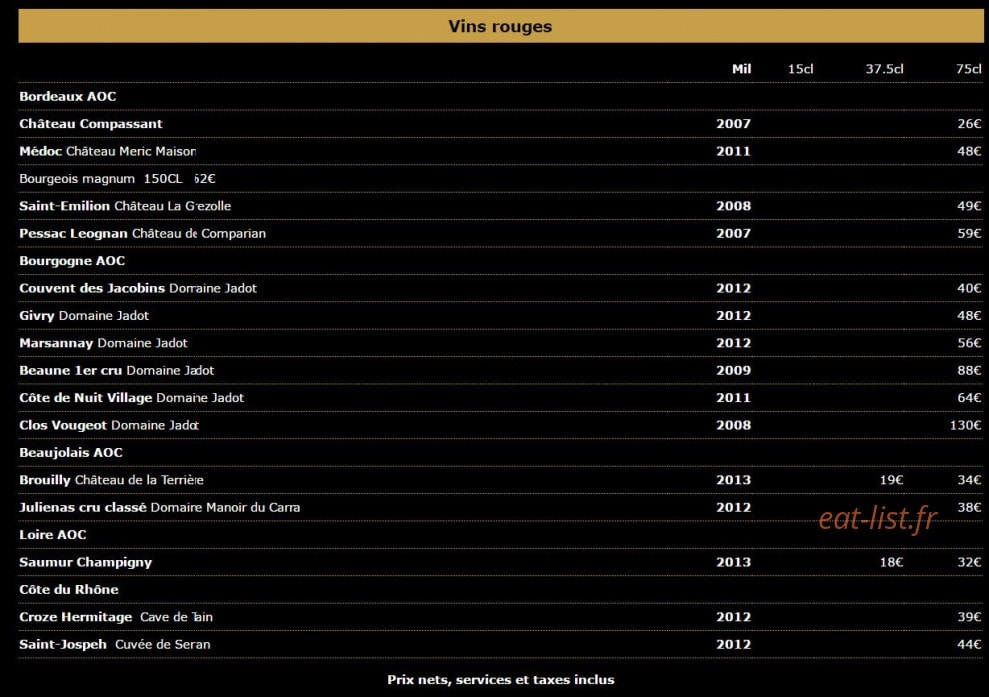Select the 'Château Compassant' wine name
Viewport: 989px width, 697px height.
click(91, 124)
